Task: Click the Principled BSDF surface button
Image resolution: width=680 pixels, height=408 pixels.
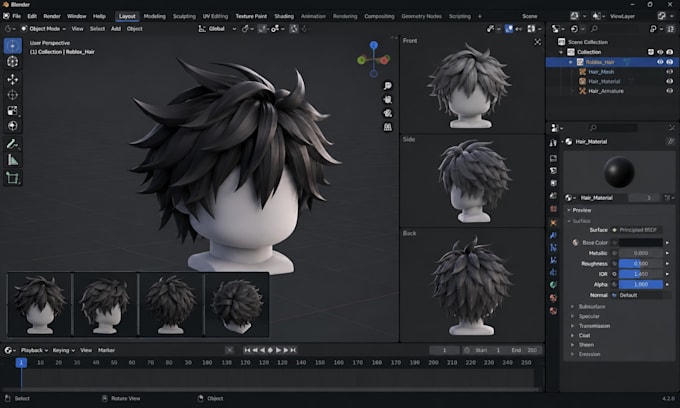Action: 637,230
